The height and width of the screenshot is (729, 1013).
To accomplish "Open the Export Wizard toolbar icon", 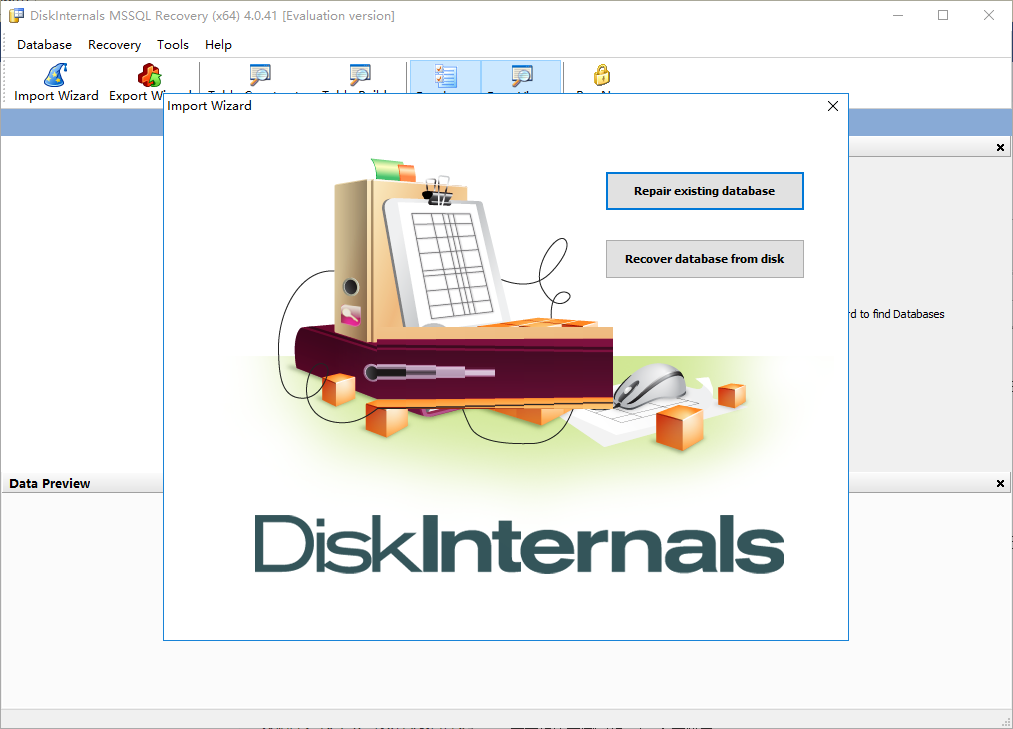I will tap(150, 76).
